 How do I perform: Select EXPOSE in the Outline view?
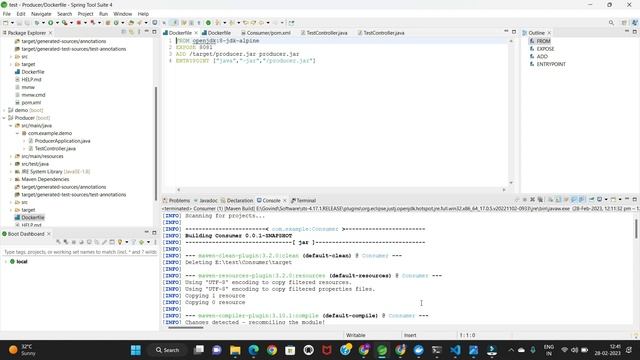coord(545,49)
